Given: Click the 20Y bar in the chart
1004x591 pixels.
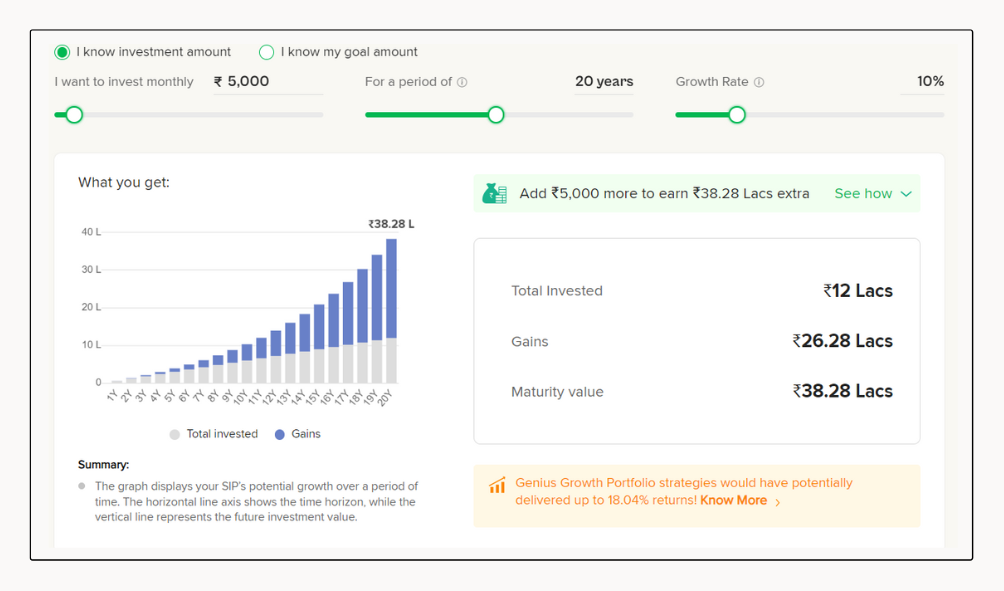Looking at the screenshot, I should pyautogui.click(x=391, y=310).
